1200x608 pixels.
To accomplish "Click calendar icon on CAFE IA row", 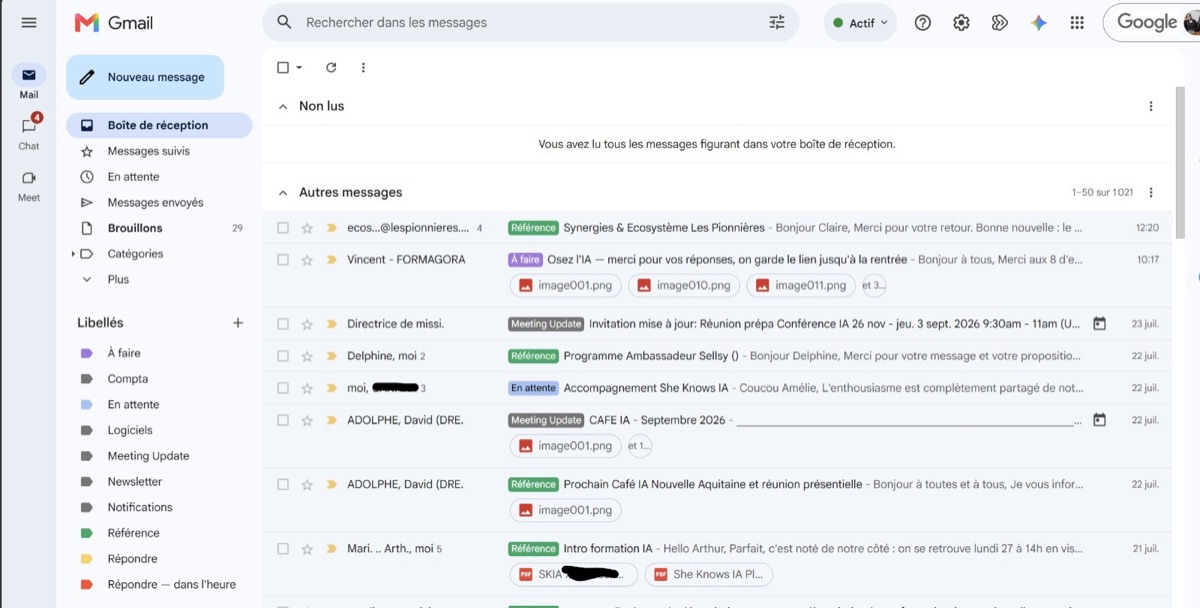I will [x=1099, y=420].
